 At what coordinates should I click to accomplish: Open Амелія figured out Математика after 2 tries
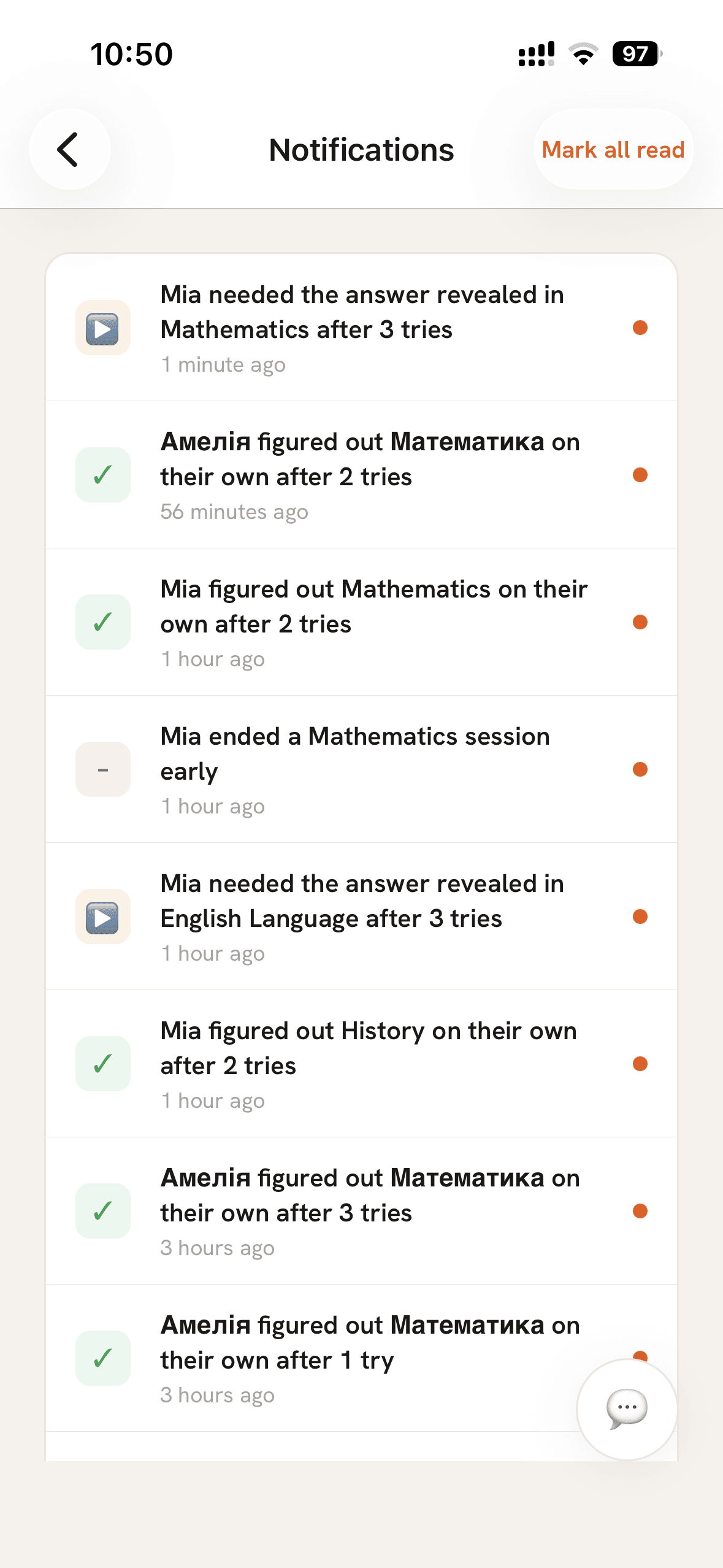(361, 475)
